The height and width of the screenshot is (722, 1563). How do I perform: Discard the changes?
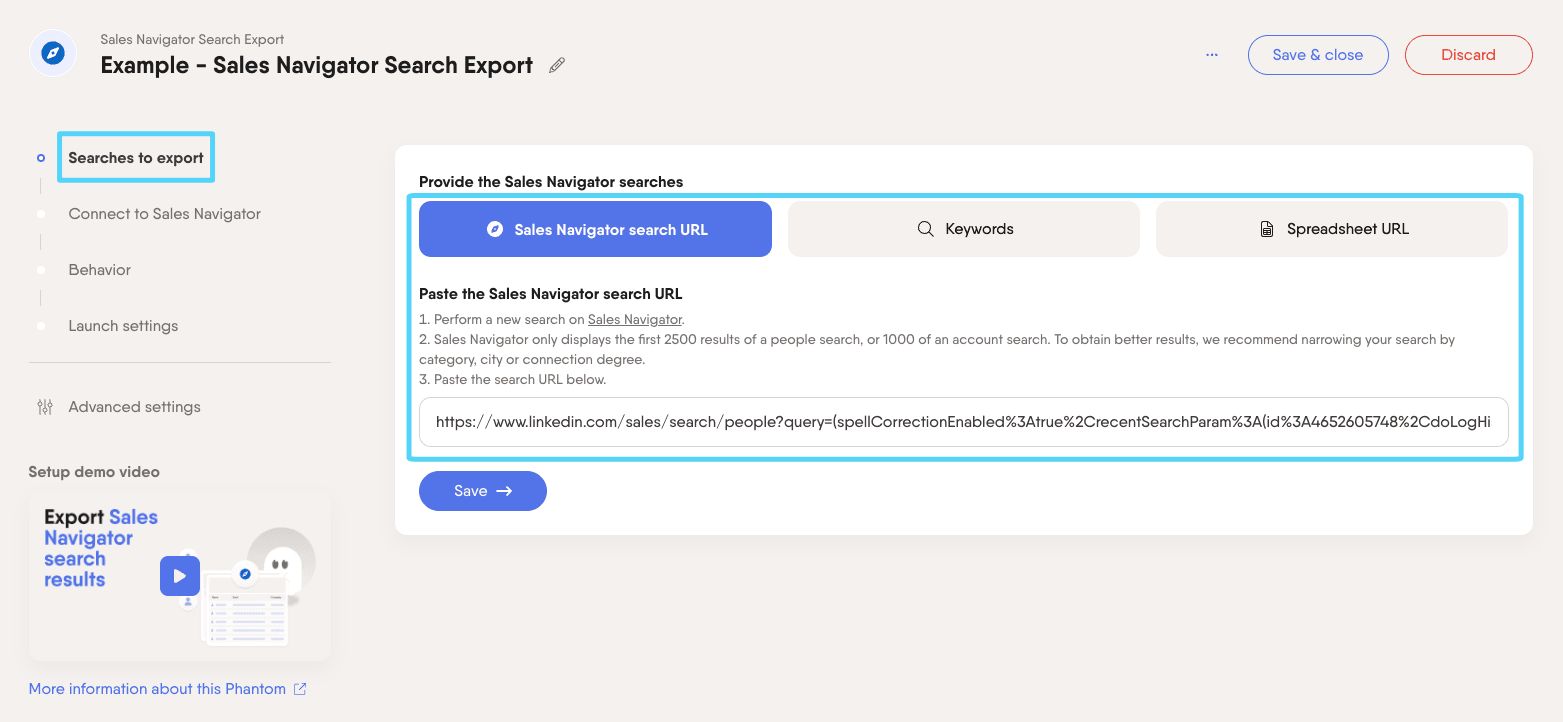point(1468,55)
